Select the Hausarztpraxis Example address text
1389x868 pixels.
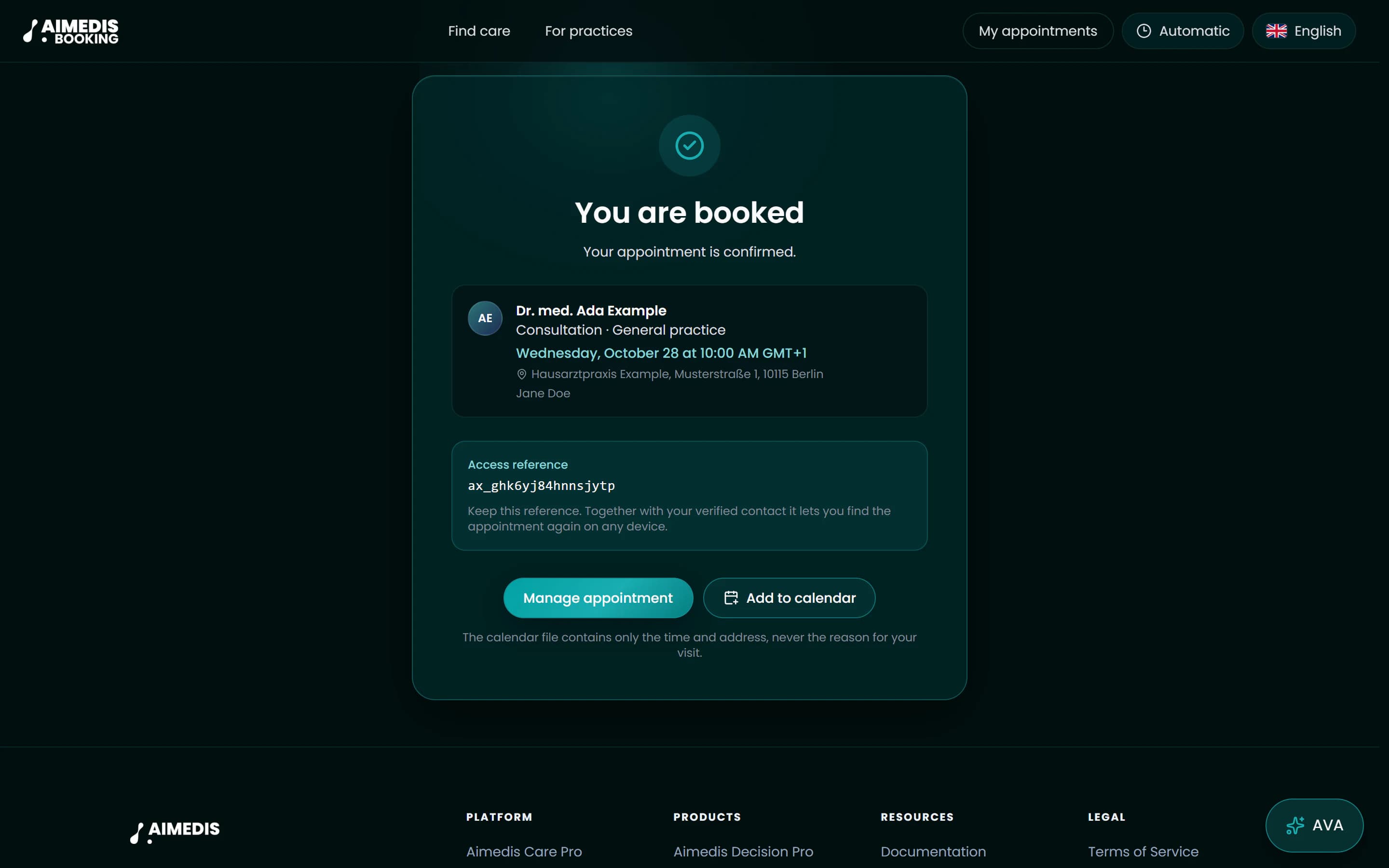(677, 374)
